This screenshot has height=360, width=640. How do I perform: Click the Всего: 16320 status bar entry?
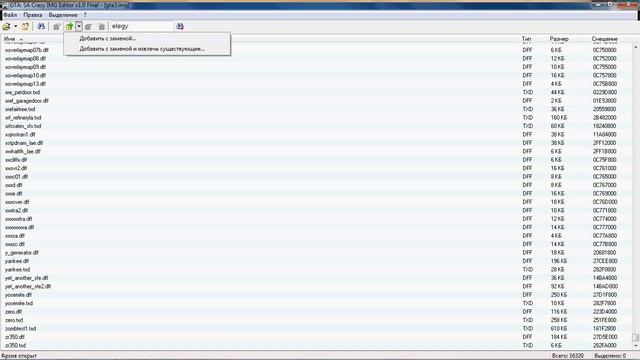click(568, 356)
